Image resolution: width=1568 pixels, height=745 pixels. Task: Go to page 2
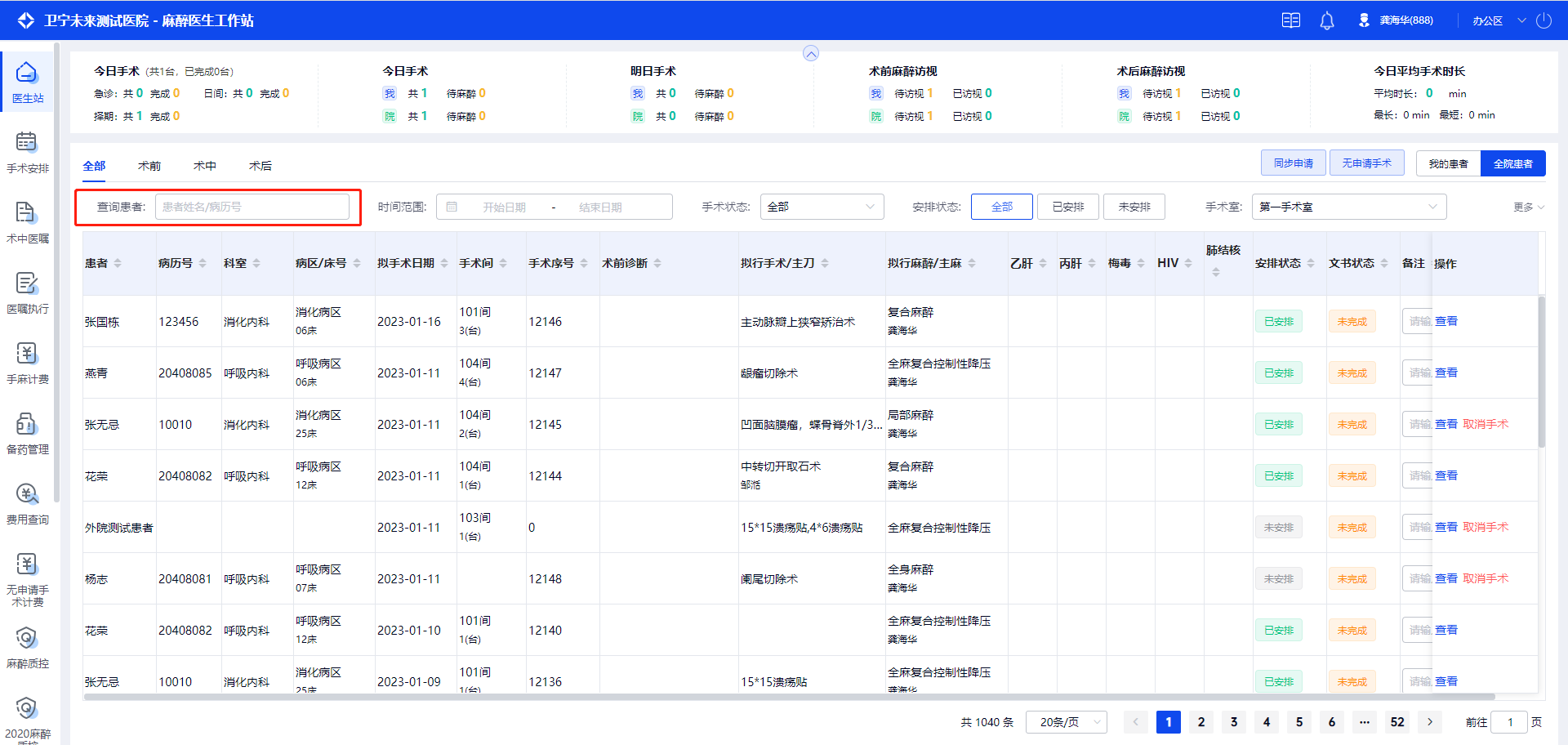point(1201,722)
